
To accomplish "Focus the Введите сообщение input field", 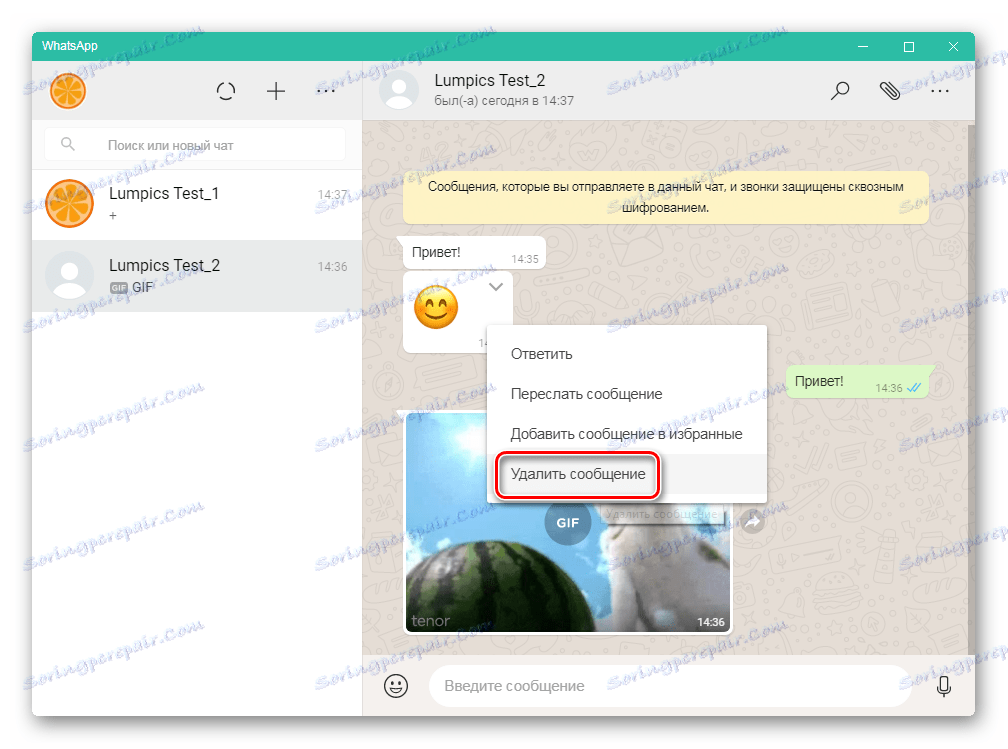I will (670, 686).
